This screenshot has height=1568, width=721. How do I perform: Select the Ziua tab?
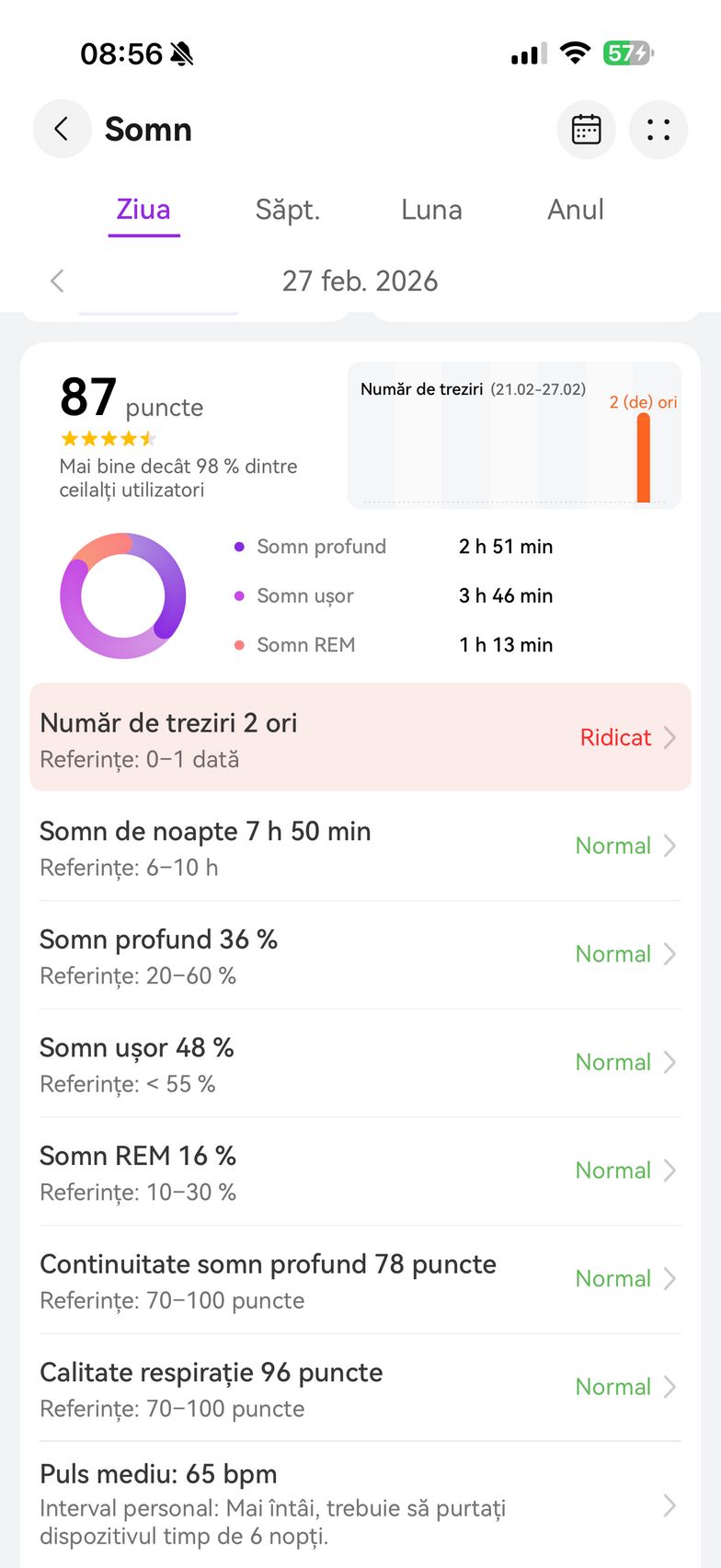(143, 210)
